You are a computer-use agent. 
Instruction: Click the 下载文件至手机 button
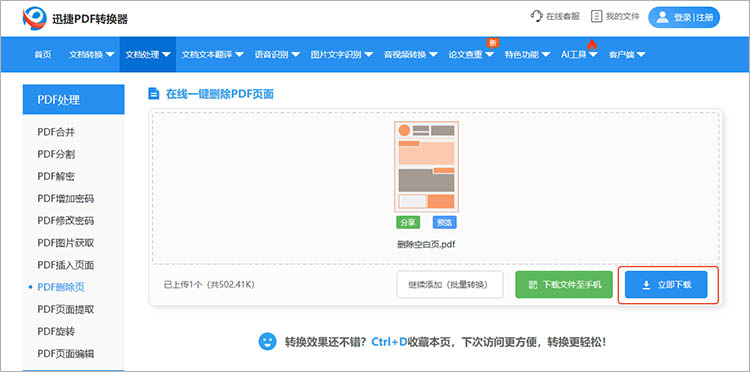coord(564,285)
